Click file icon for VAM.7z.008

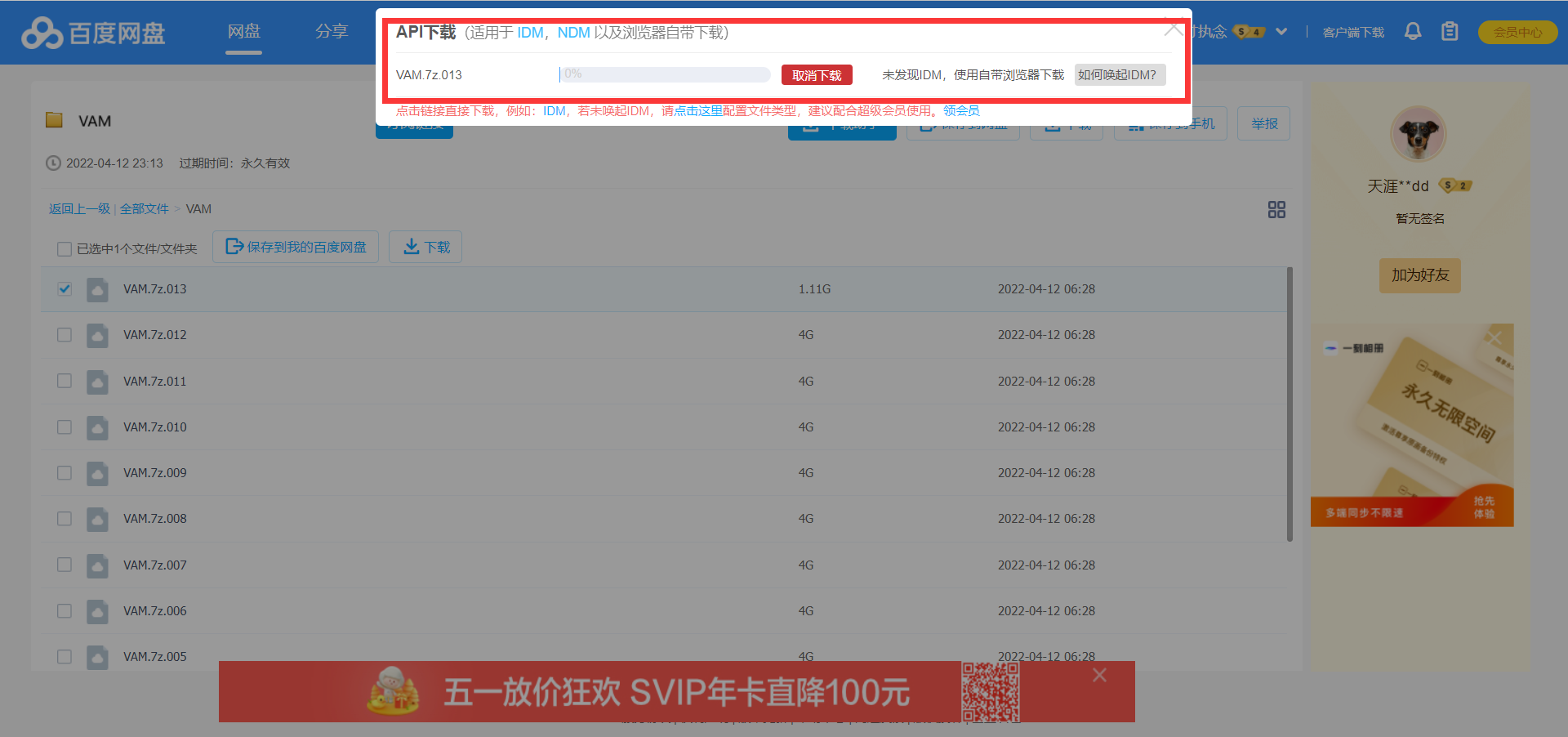tap(97, 519)
